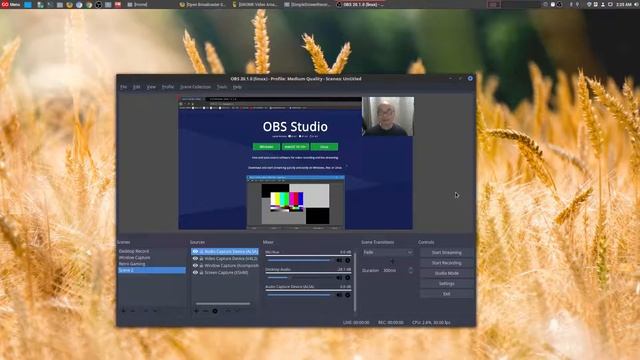Open source properties gear icon below Sources
Viewport: 640px width, 360px height.
[x=215, y=311]
